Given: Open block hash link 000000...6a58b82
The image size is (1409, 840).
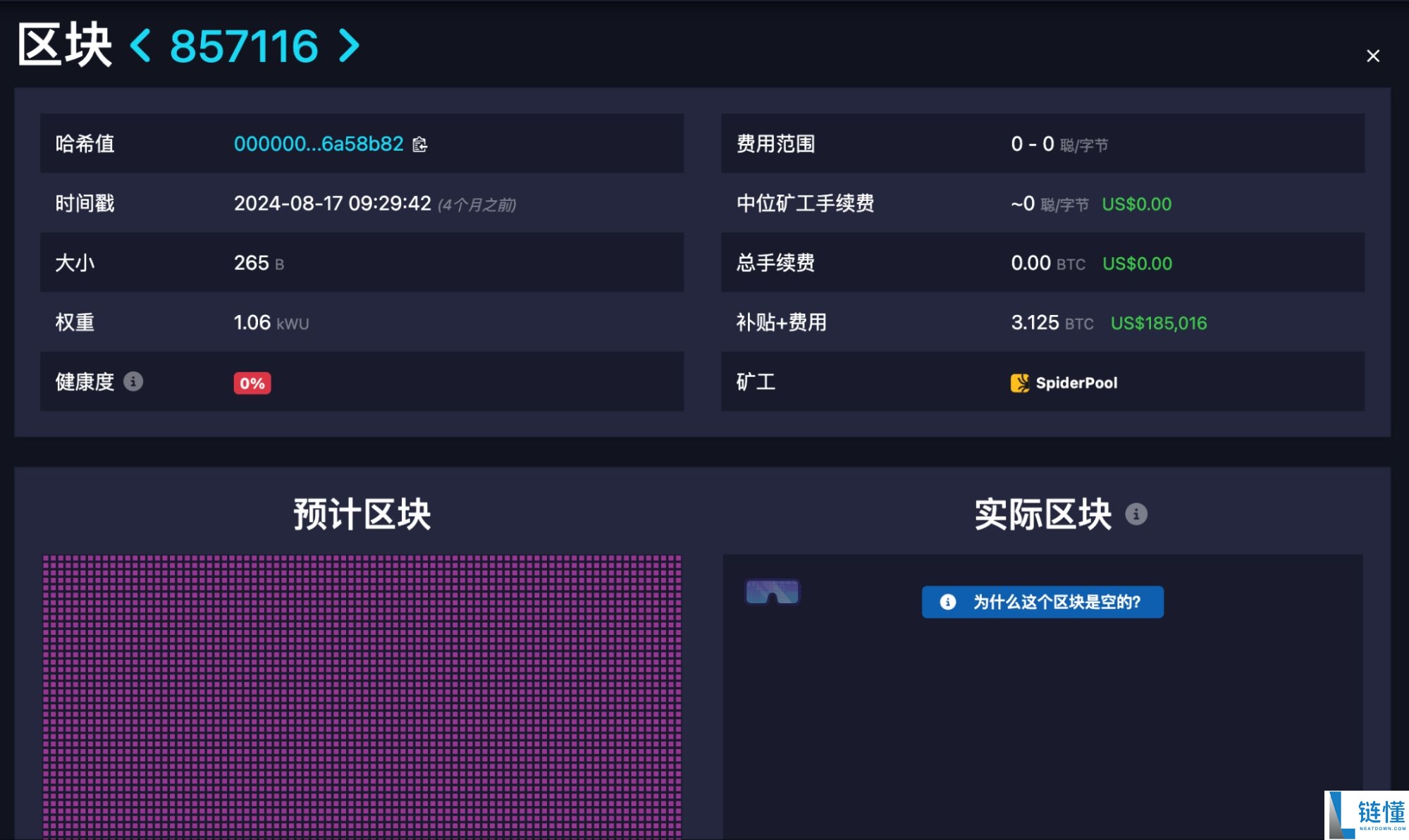Looking at the screenshot, I should [318, 144].
